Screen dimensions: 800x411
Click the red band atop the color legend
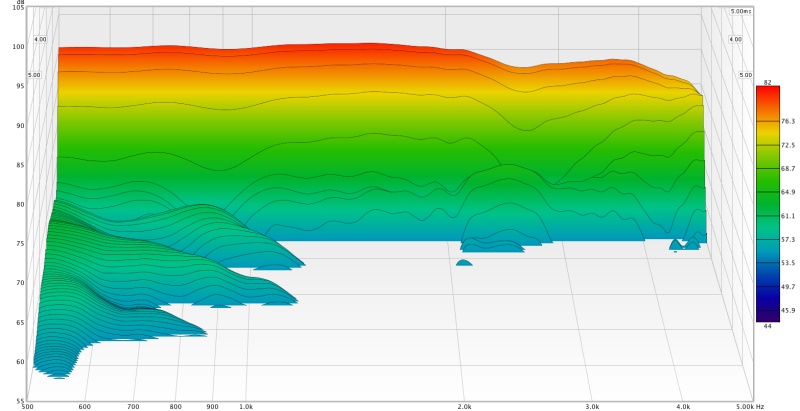(x=766, y=92)
